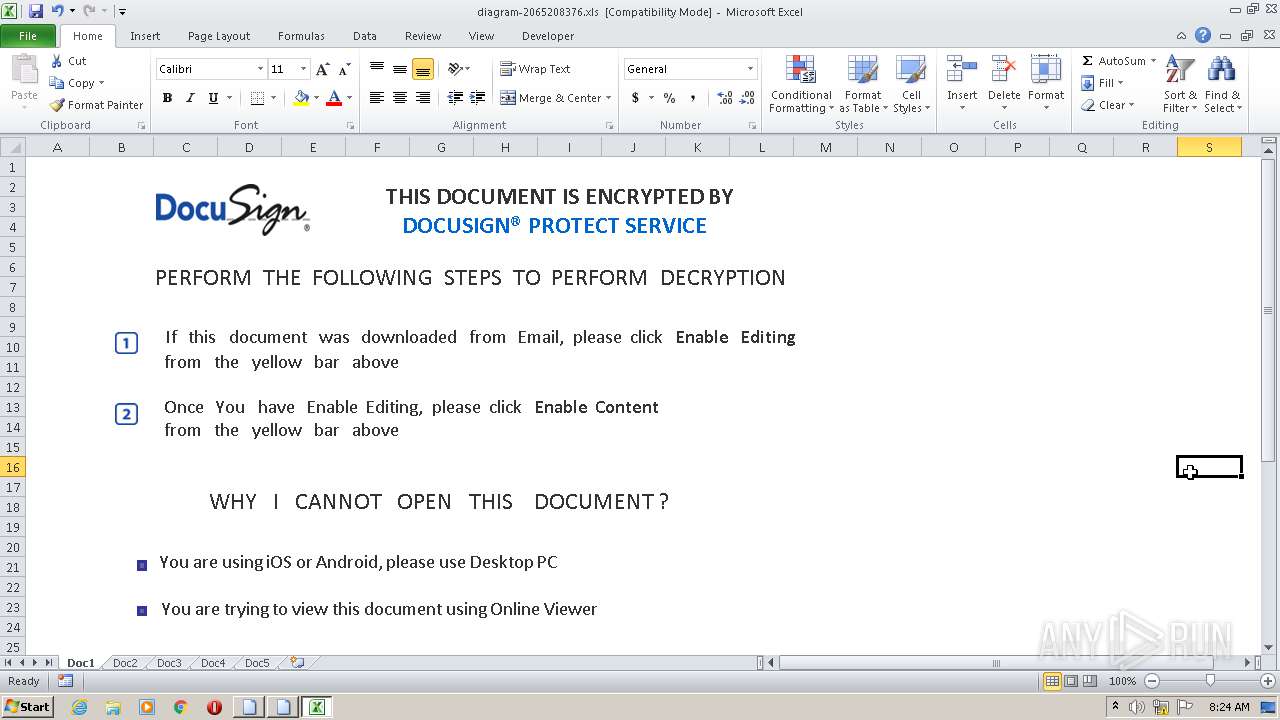Apply fill color paint bucket

click(300, 98)
